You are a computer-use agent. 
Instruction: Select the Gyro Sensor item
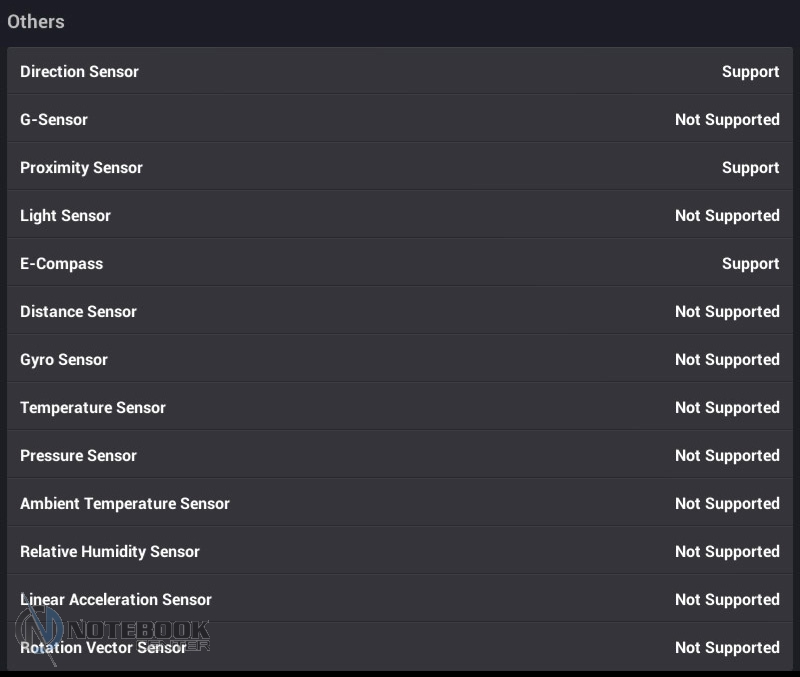click(400, 358)
